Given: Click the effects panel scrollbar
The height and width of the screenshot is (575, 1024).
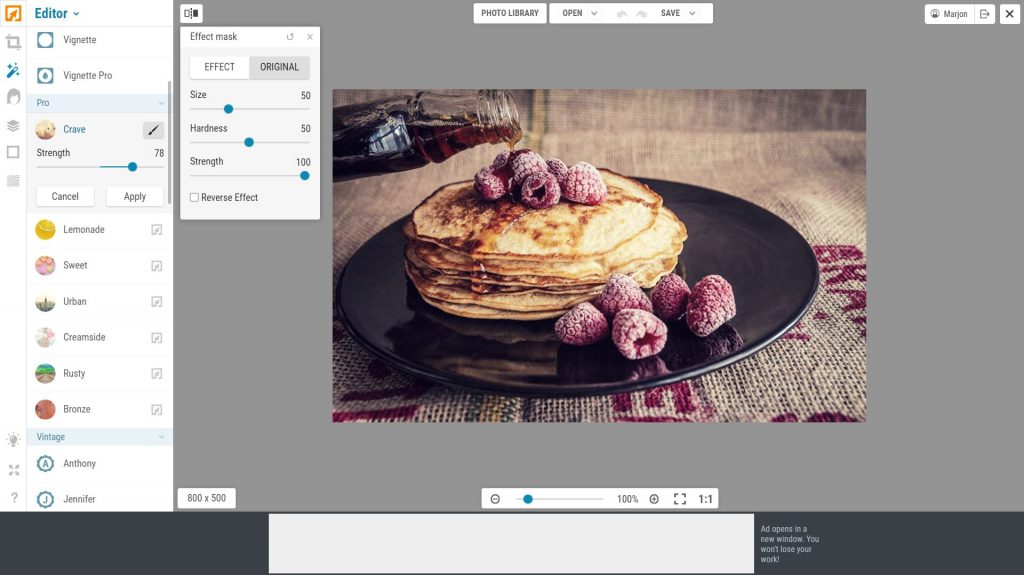Looking at the screenshot, I should pos(170,144).
